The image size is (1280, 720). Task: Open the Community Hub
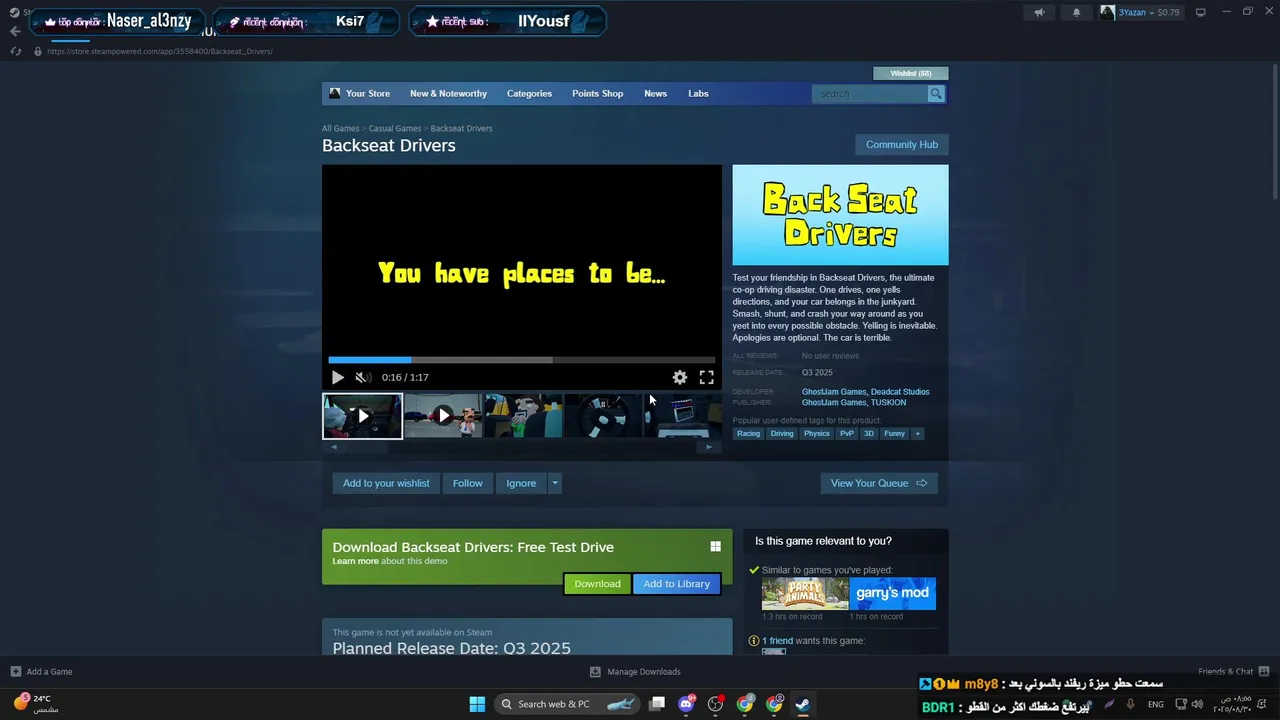[x=902, y=145]
